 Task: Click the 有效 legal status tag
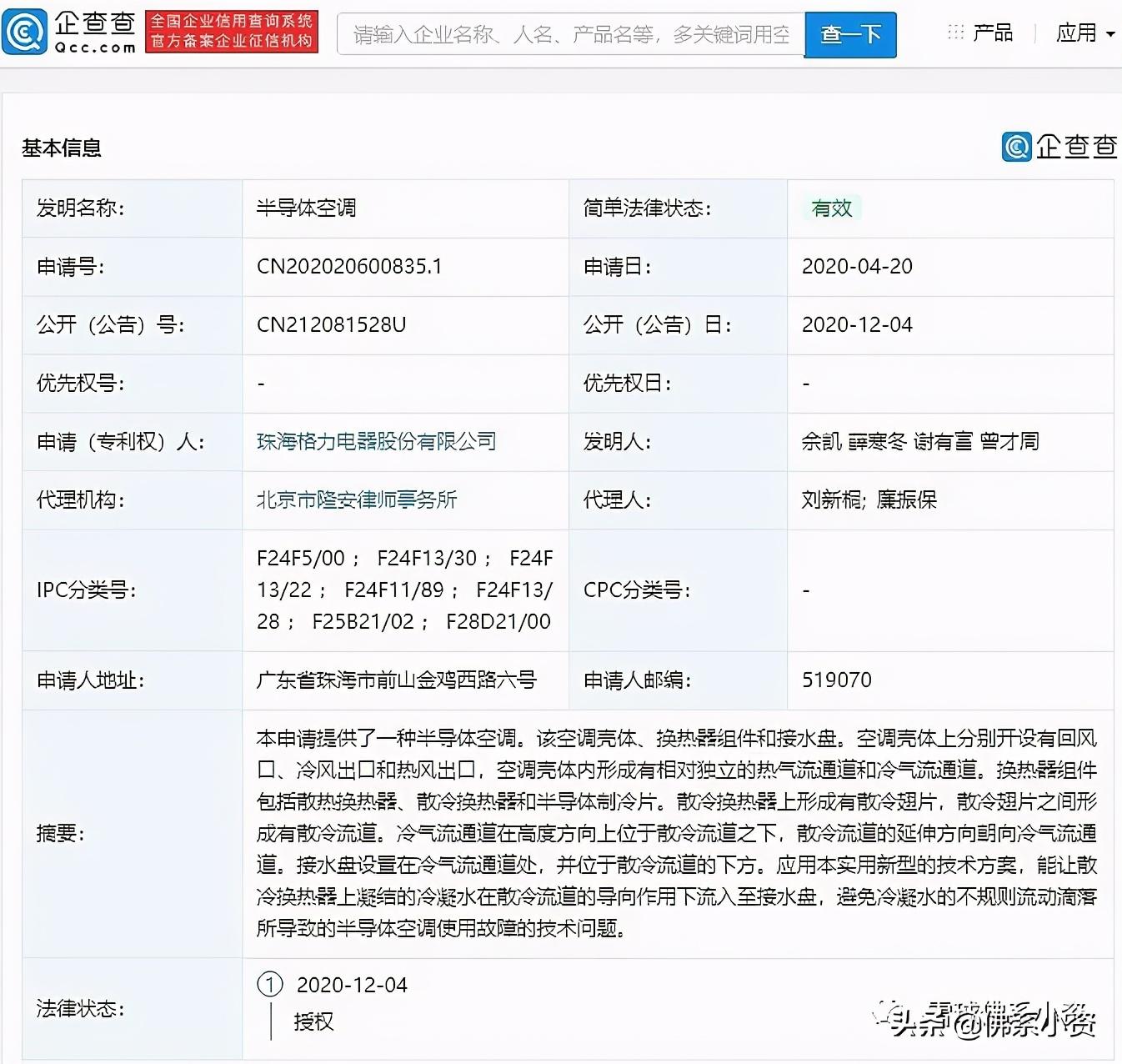tap(832, 208)
